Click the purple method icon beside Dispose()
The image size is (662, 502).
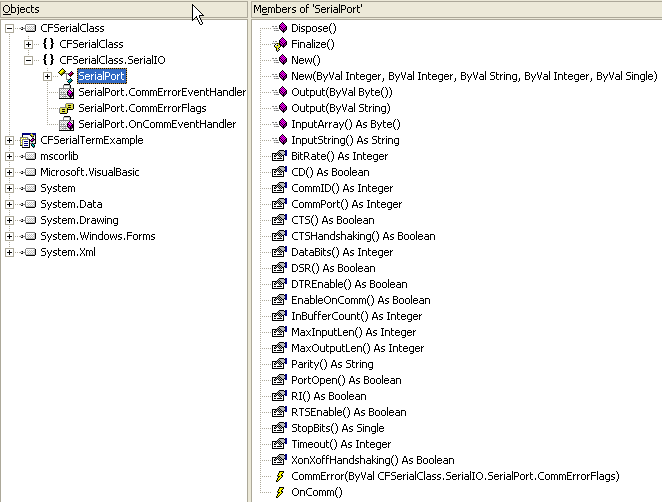(x=280, y=28)
